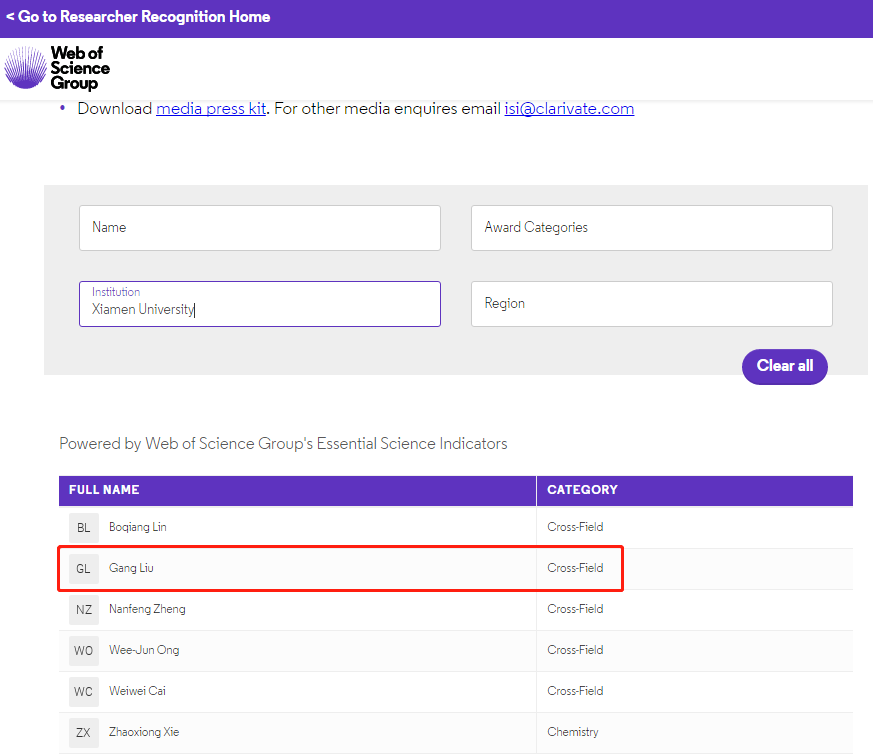Open the Award Categories dropdown field
This screenshot has width=873, height=756.
pos(651,228)
